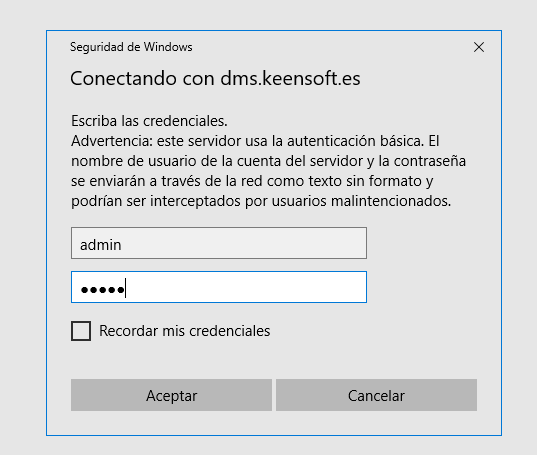Image resolution: width=537 pixels, height=455 pixels.
Task: Click the Recordar mis credenciales label text
Action: 185,331
